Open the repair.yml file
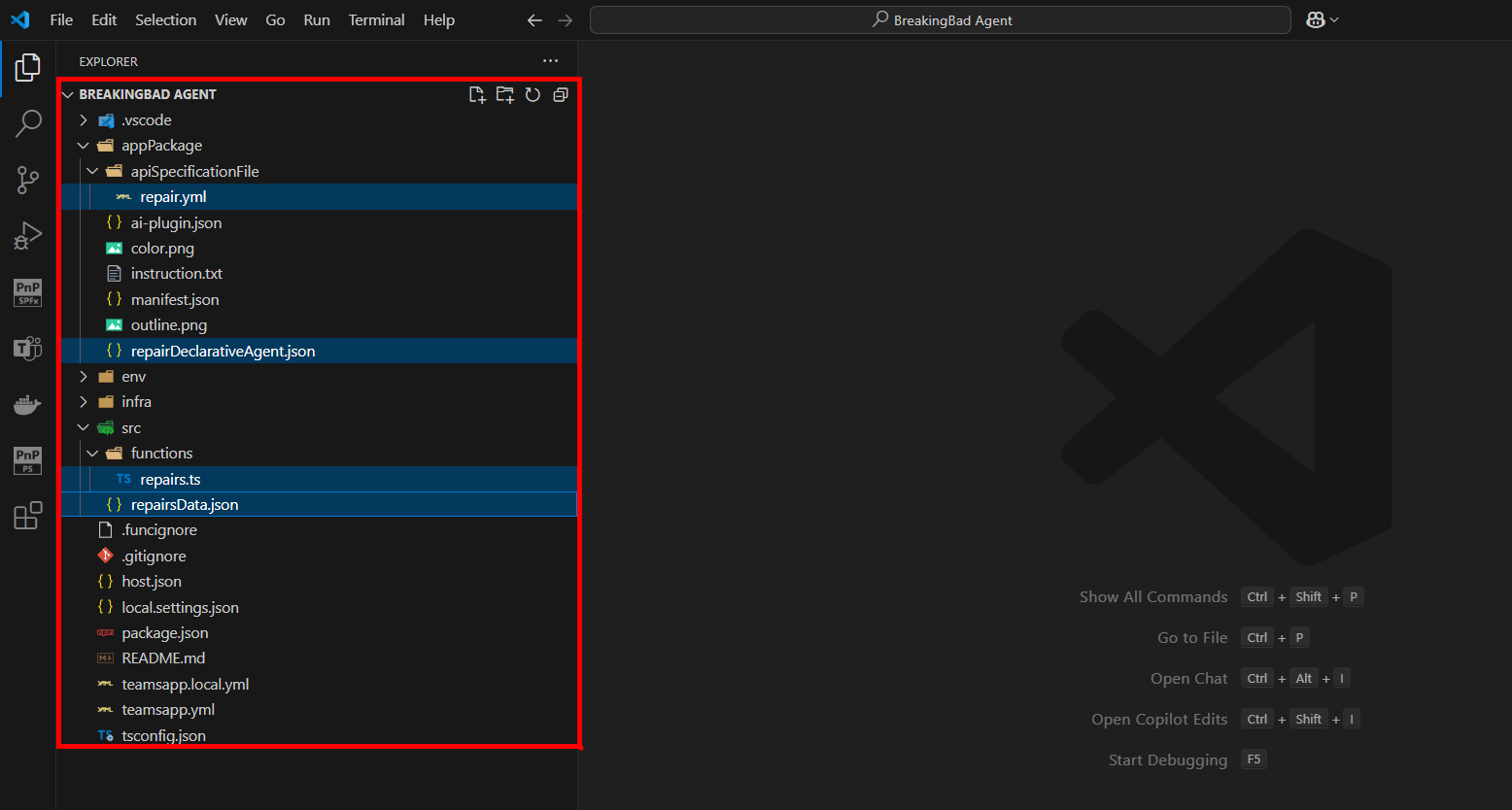 (320, 197)
